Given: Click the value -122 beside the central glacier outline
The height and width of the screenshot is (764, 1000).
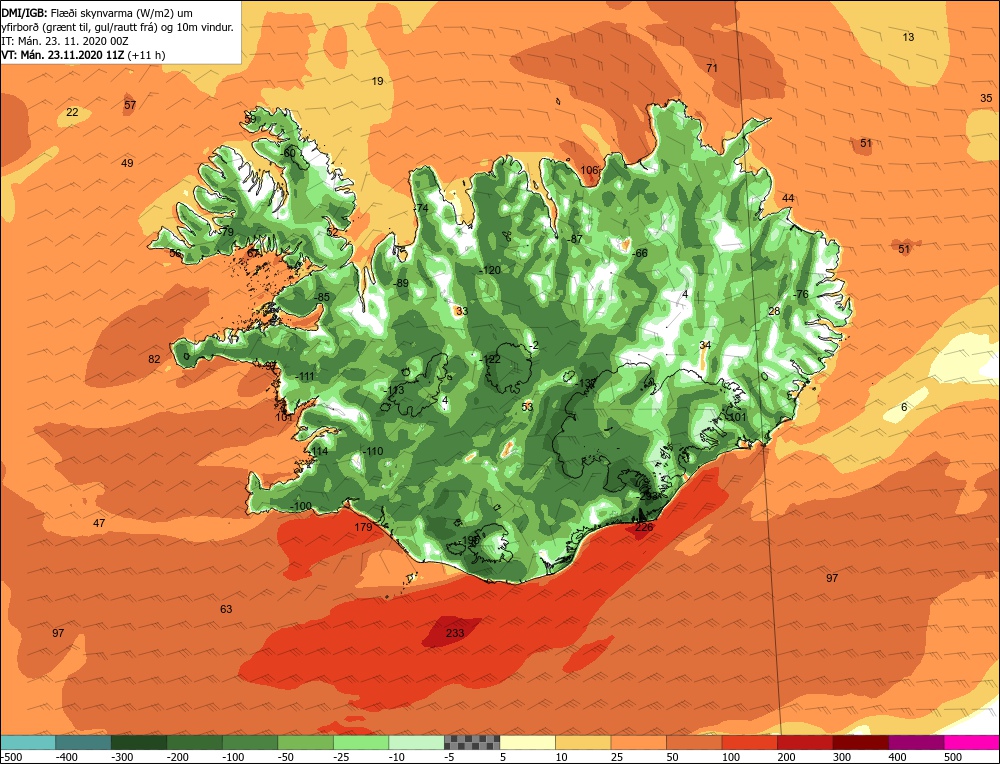Looking at the screenshot, I should [x=490, y=360].
